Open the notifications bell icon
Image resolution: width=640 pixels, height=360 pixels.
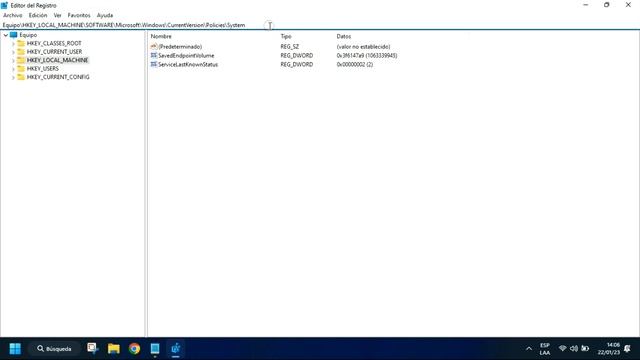627,349
